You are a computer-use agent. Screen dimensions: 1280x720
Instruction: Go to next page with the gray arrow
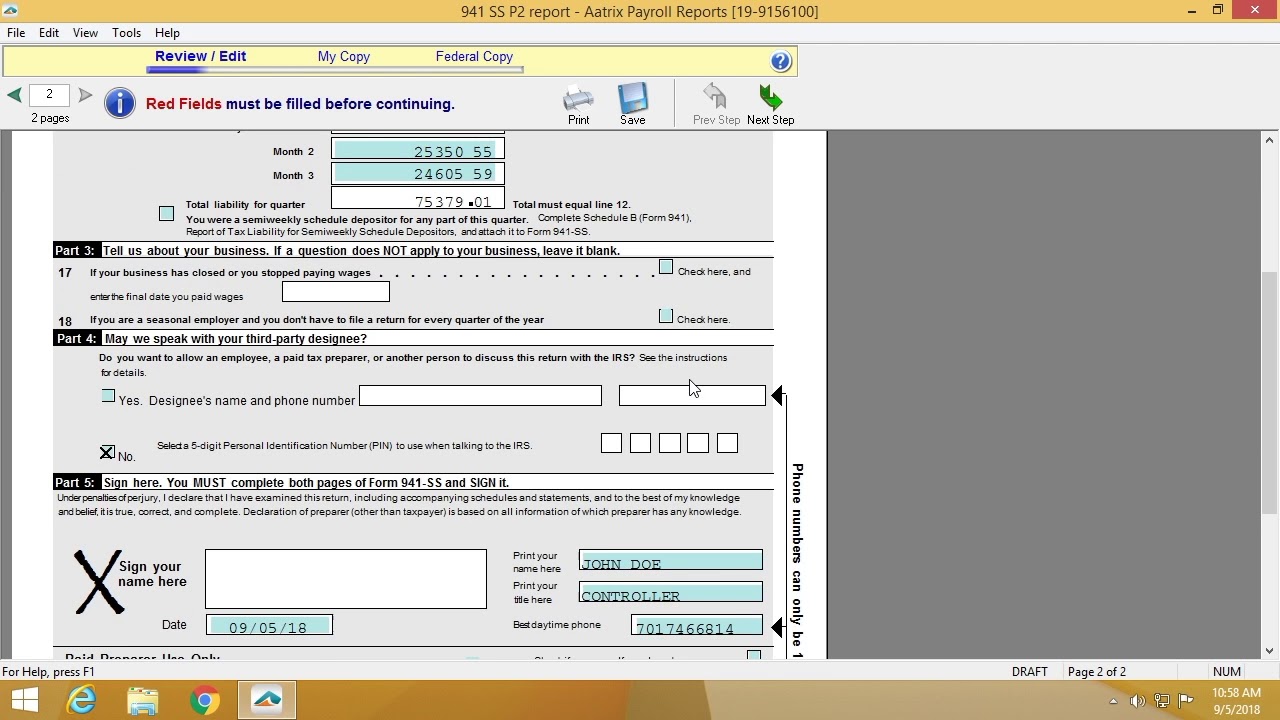point(85,95)
